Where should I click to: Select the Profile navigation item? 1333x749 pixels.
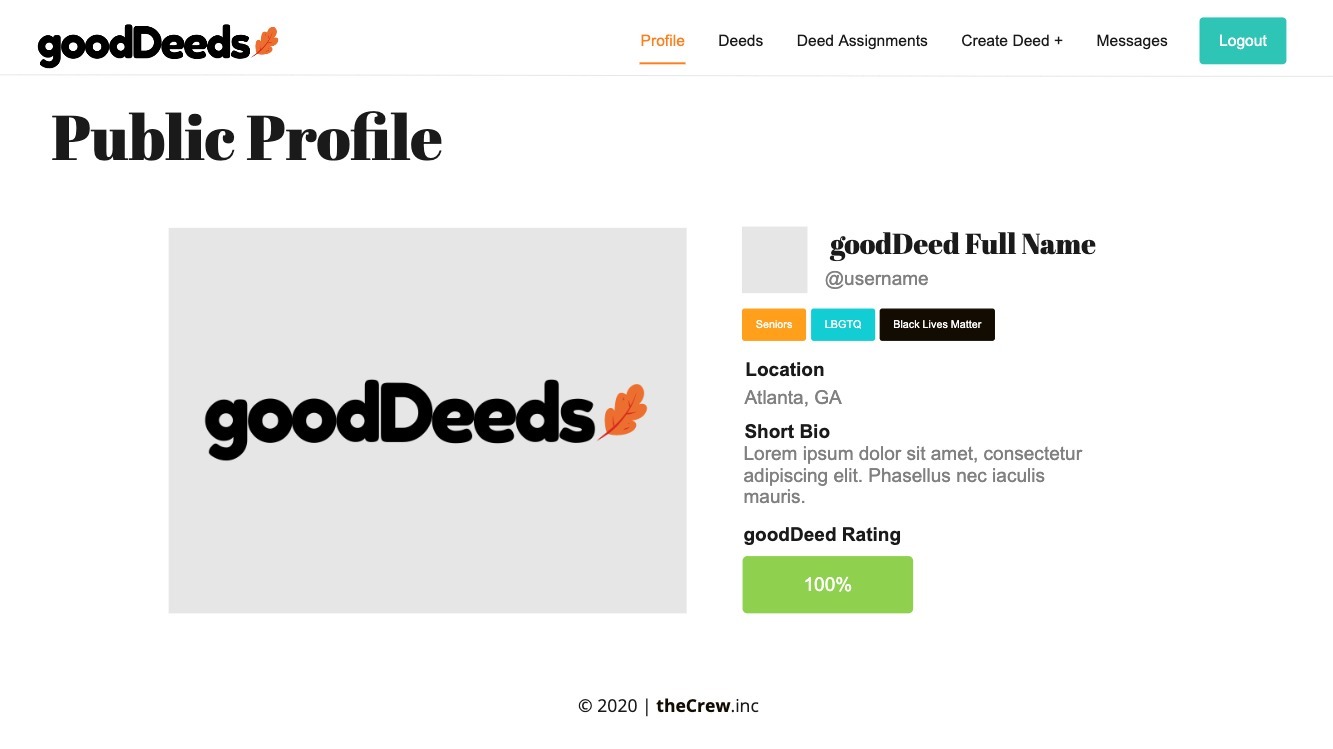pos(662,40)
